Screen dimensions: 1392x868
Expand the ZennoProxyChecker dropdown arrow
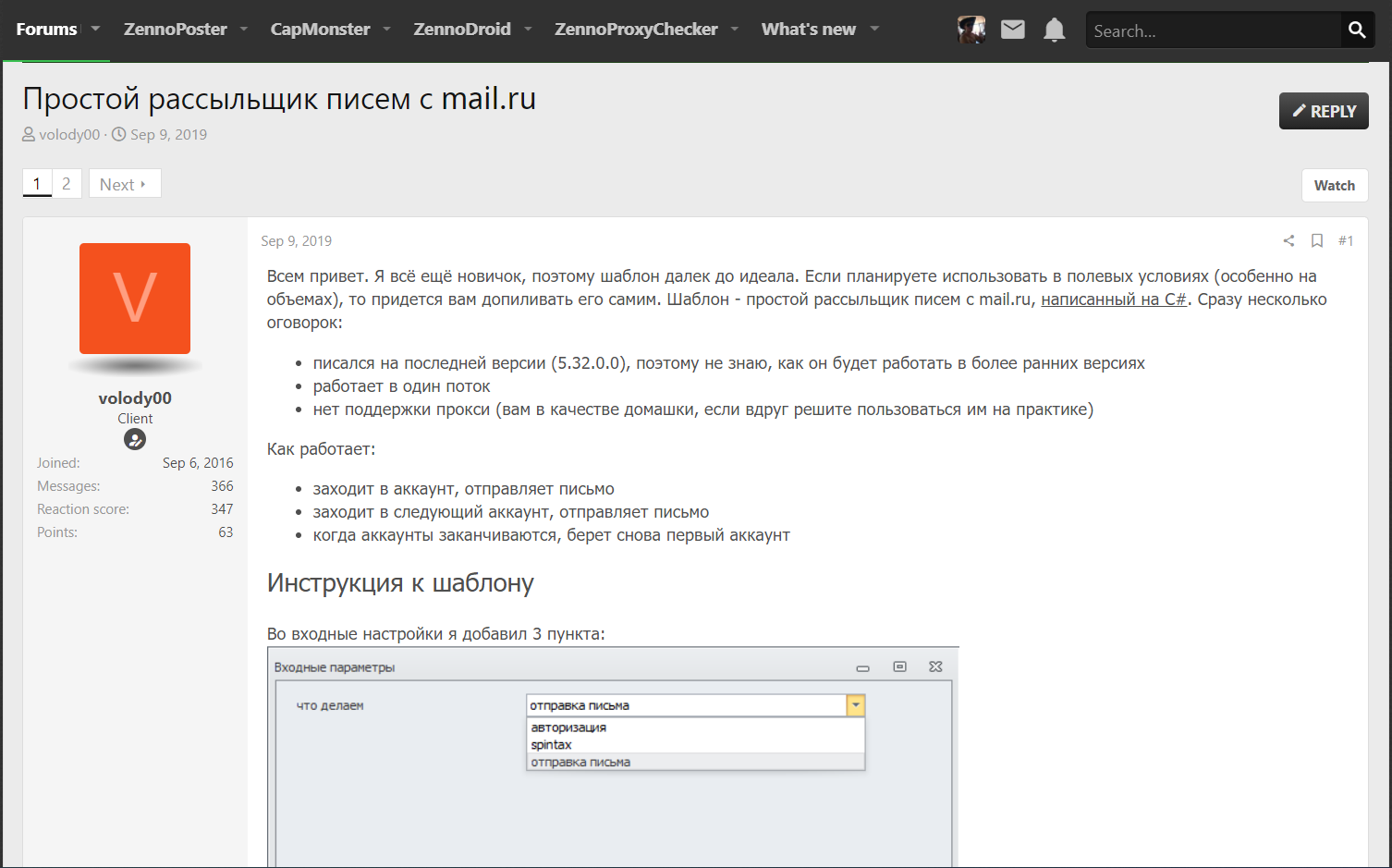coord(735,29)
